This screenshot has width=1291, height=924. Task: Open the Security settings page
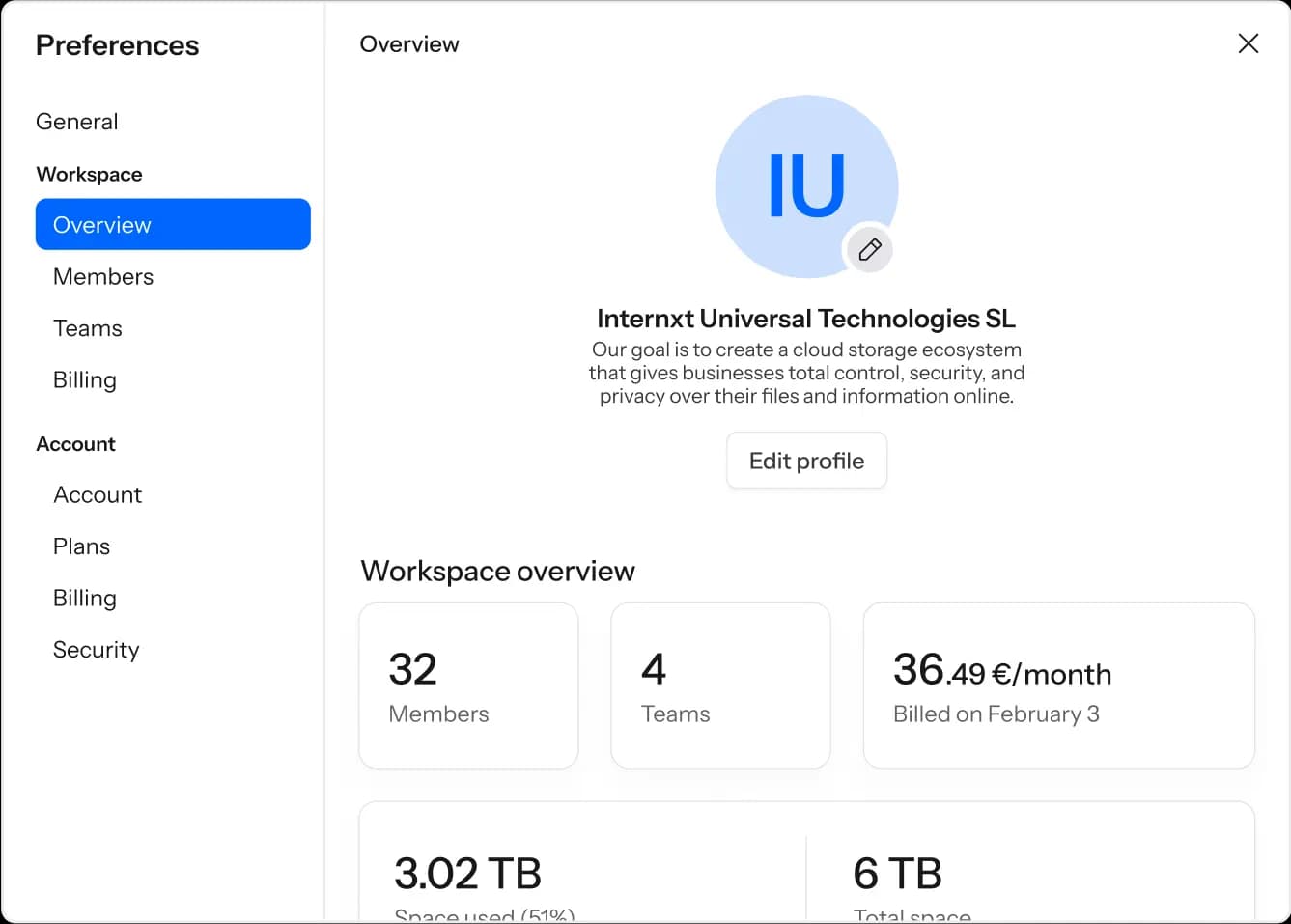click(x=96, y=649)
